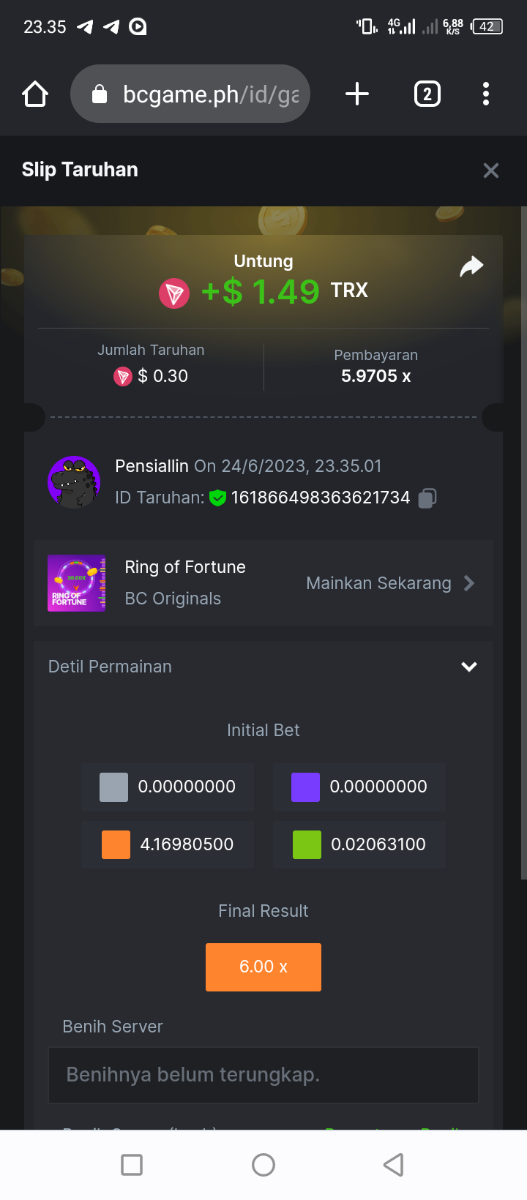Select the gray color bet swatch

click(x=114, y=787)
